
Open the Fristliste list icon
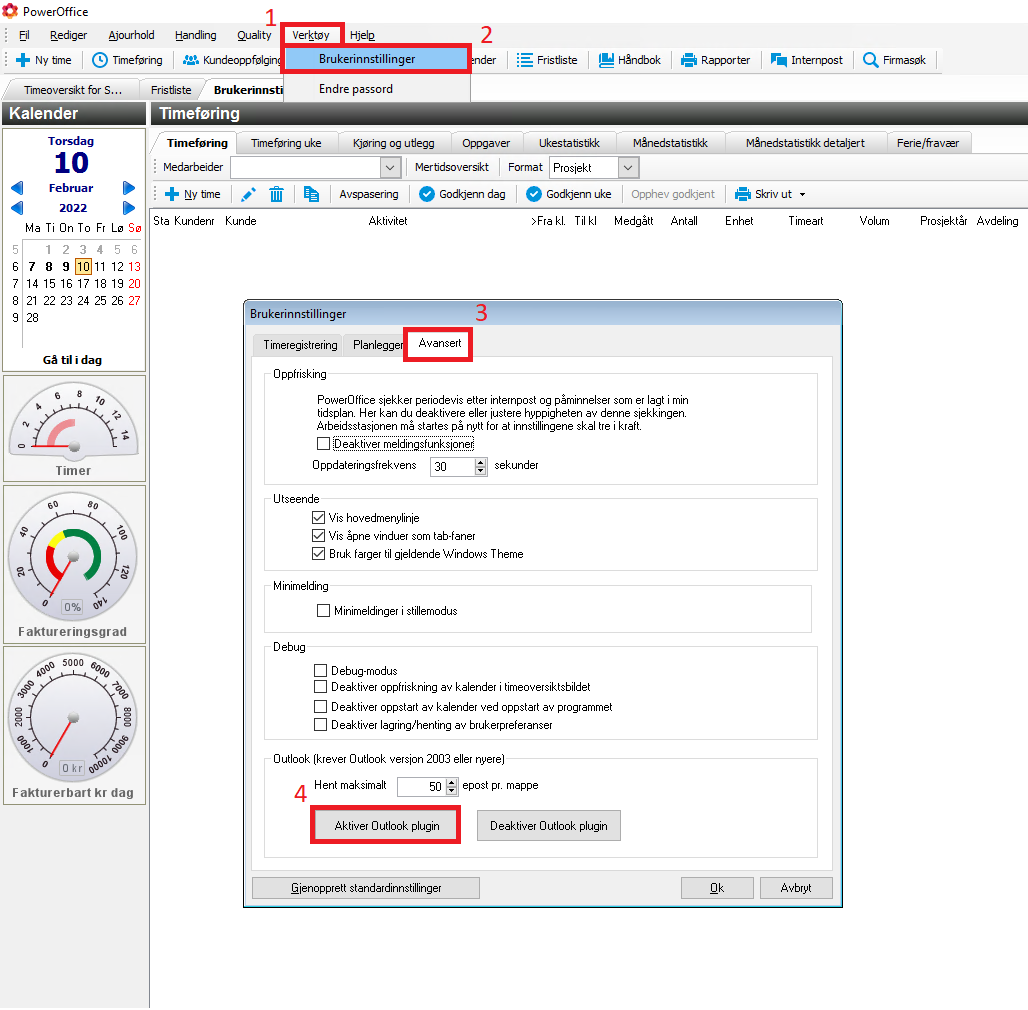524,60
